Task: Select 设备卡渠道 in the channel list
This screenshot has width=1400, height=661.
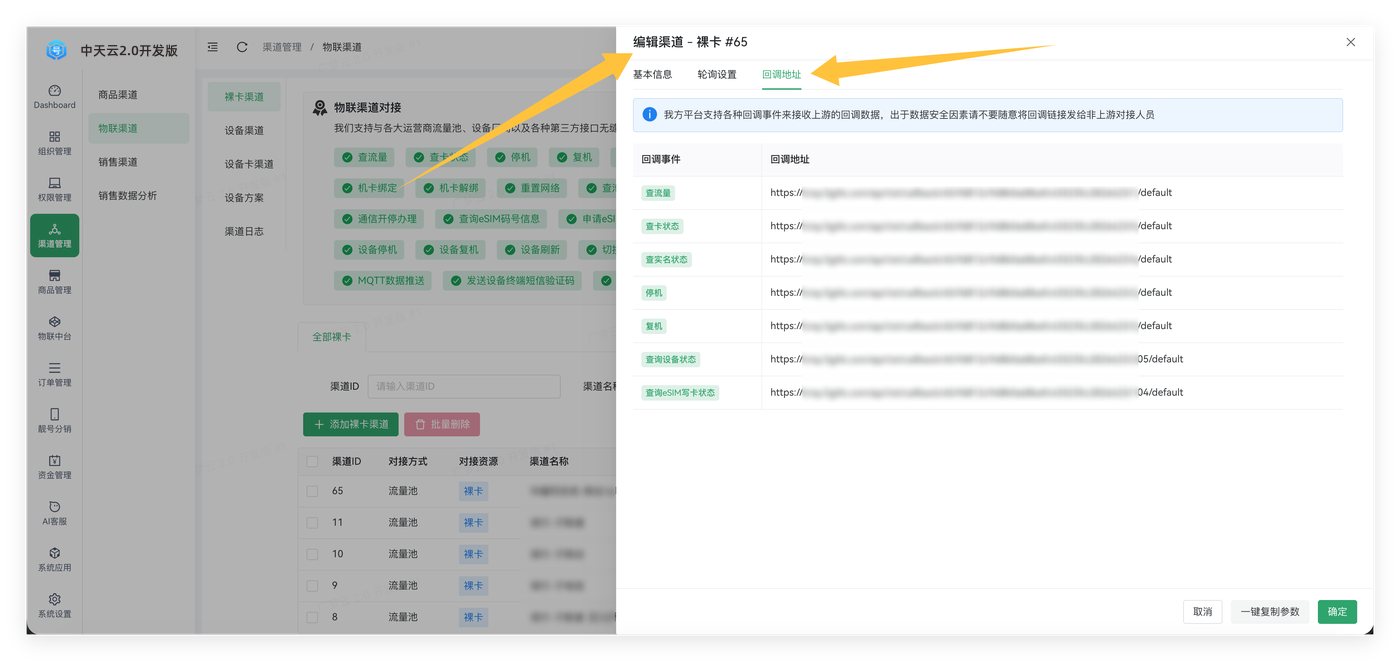Action: point(249,164)
